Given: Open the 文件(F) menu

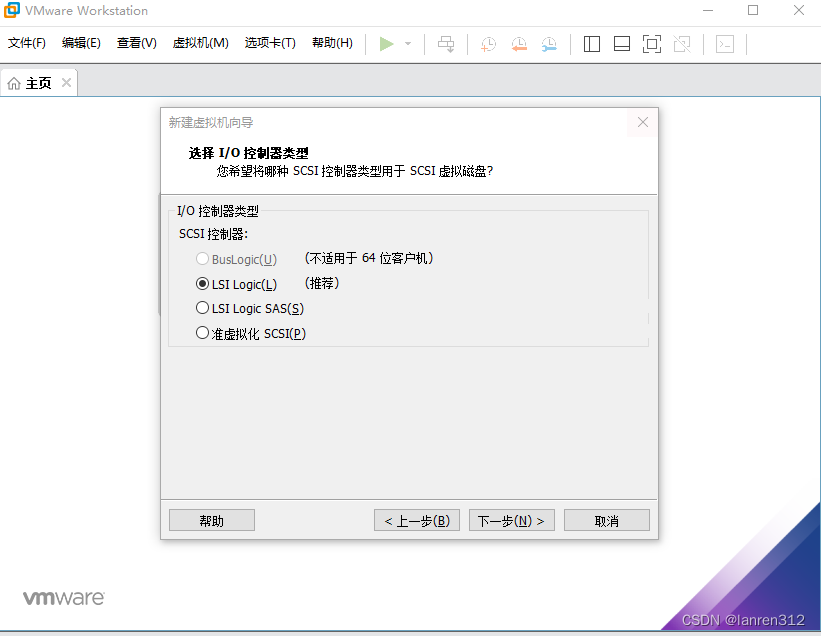Looking at the screenshot, I should [x=27, y=43].
